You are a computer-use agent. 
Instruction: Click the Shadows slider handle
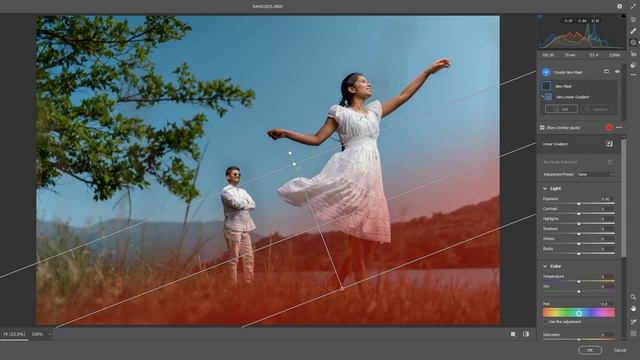pos(579,234)
